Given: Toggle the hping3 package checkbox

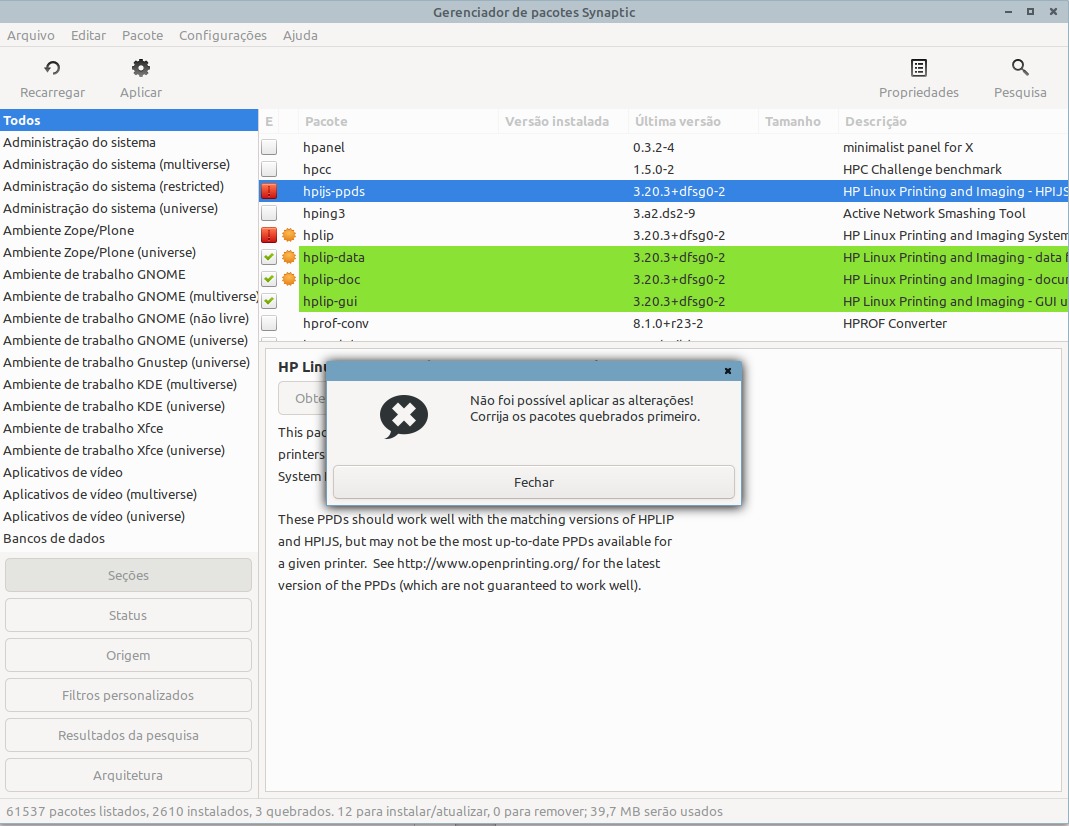Looking at the screenshot, I should point(269,213).
